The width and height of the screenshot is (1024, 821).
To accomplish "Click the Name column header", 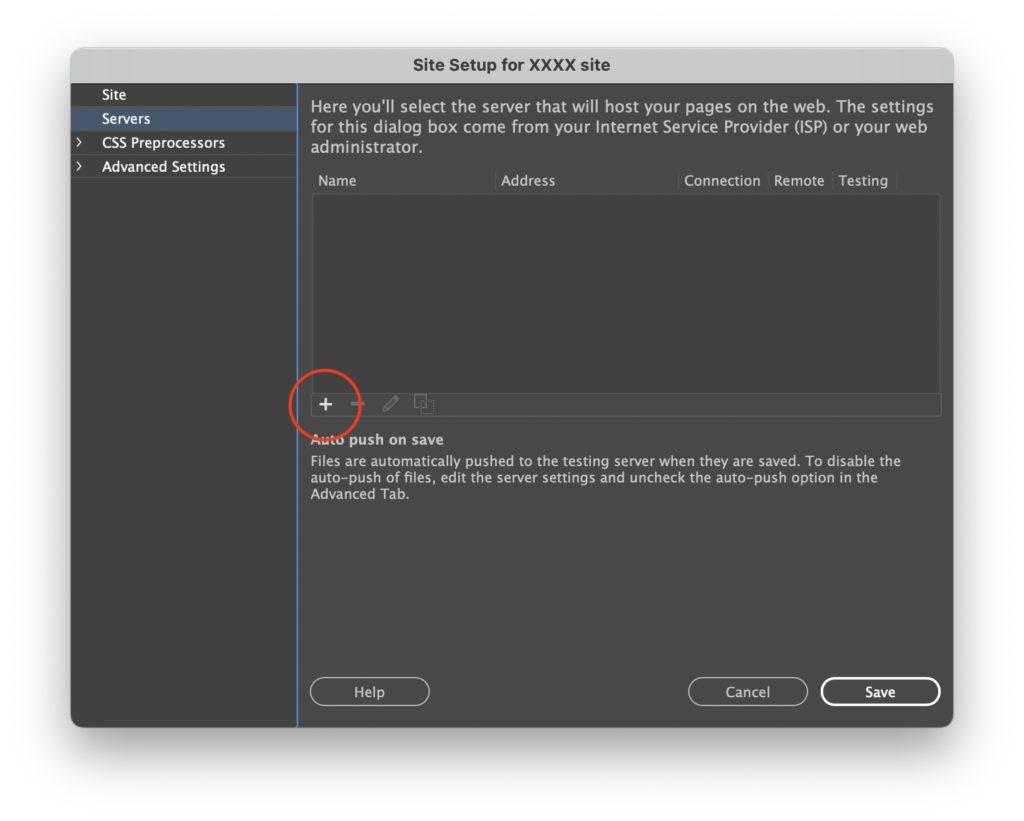I will click(x=337, y=181).
